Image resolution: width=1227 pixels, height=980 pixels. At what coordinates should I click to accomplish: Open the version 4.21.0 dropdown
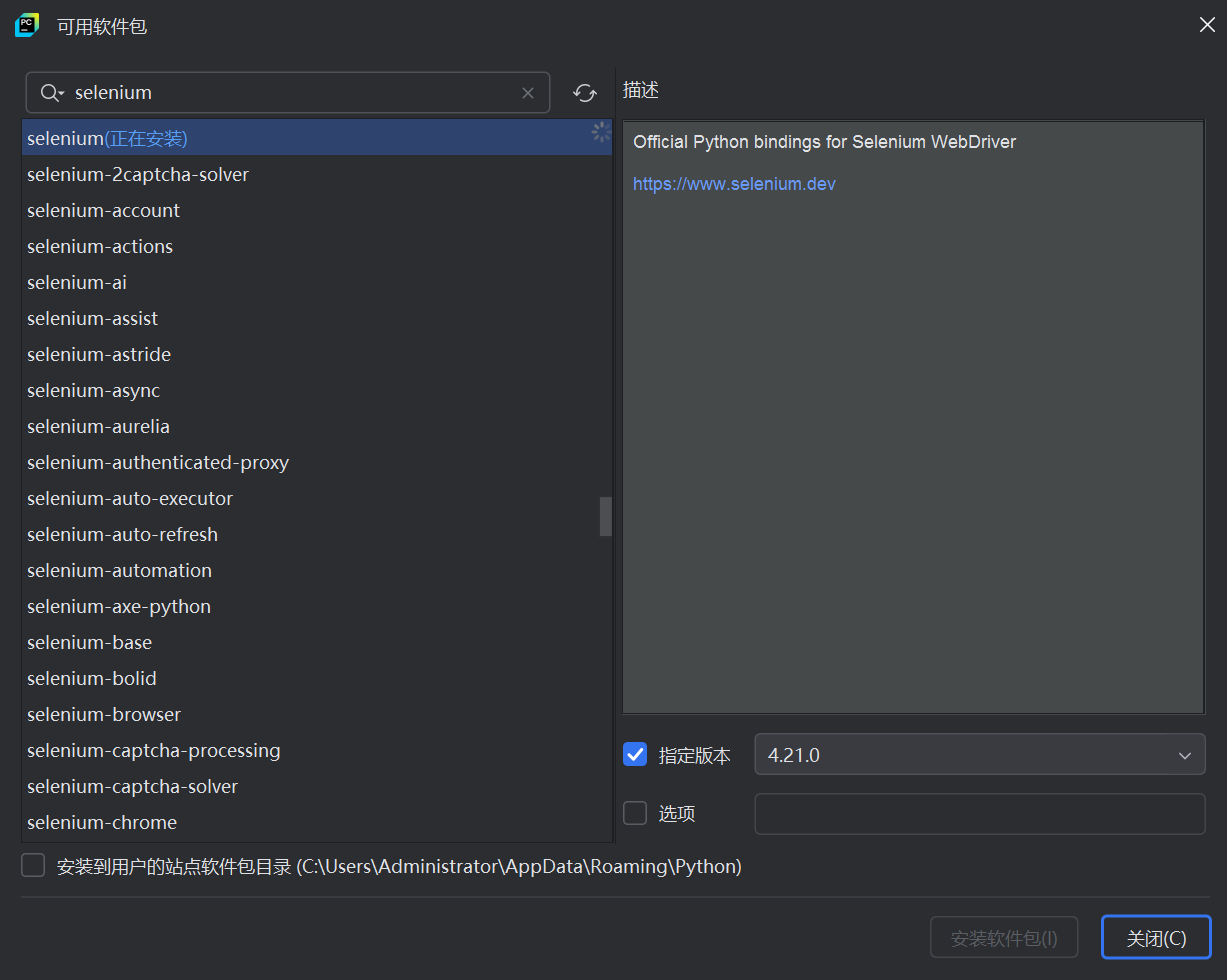click(x=980, y=754)
